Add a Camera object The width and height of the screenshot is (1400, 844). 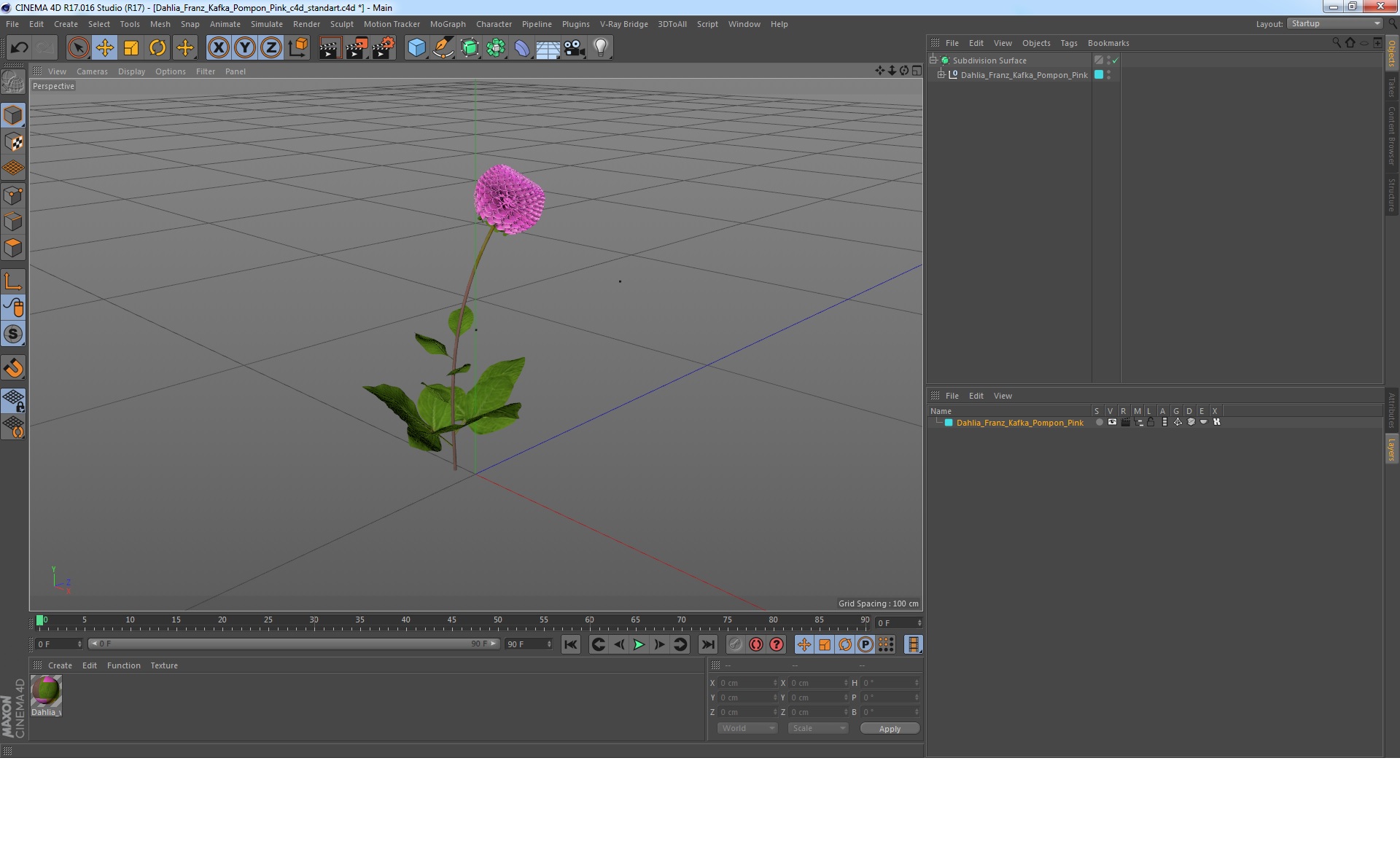pyautogui.click(x=575, y=48)
